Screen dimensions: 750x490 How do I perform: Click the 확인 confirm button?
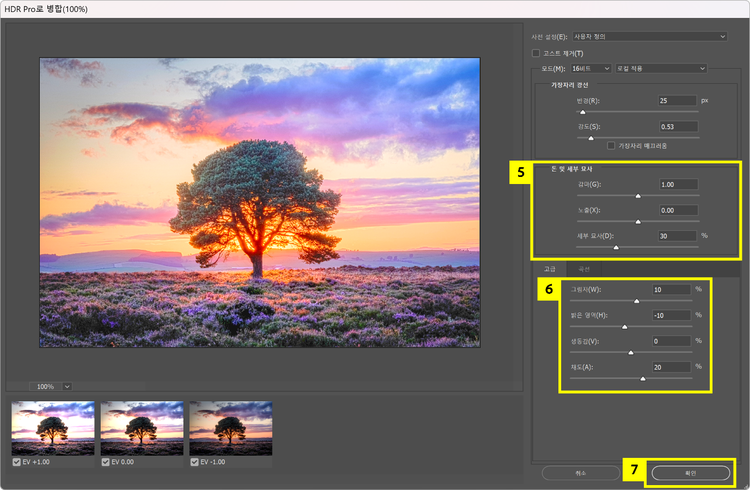(691, 473)
